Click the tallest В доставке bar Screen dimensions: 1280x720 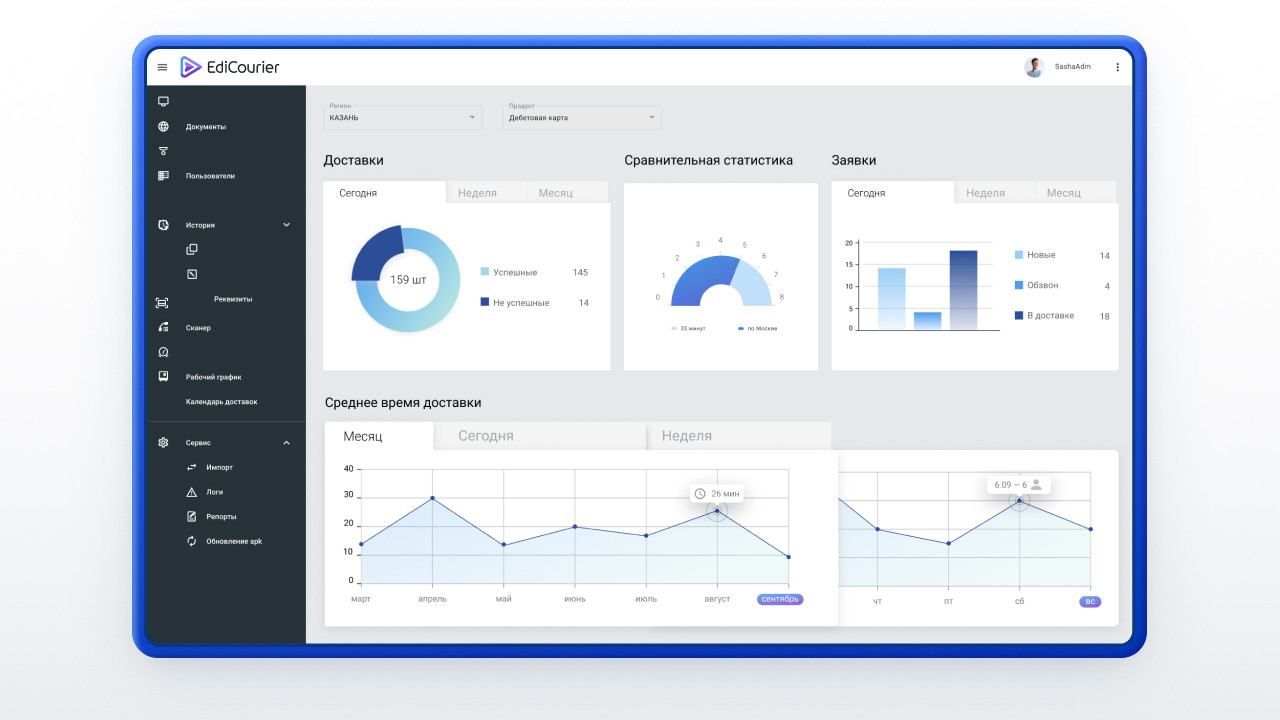963,290
